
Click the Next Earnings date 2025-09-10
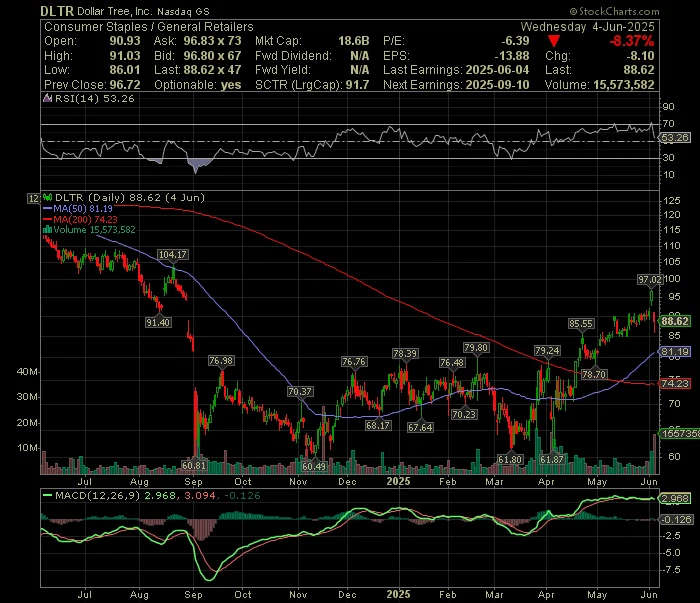tap(497, 85)
